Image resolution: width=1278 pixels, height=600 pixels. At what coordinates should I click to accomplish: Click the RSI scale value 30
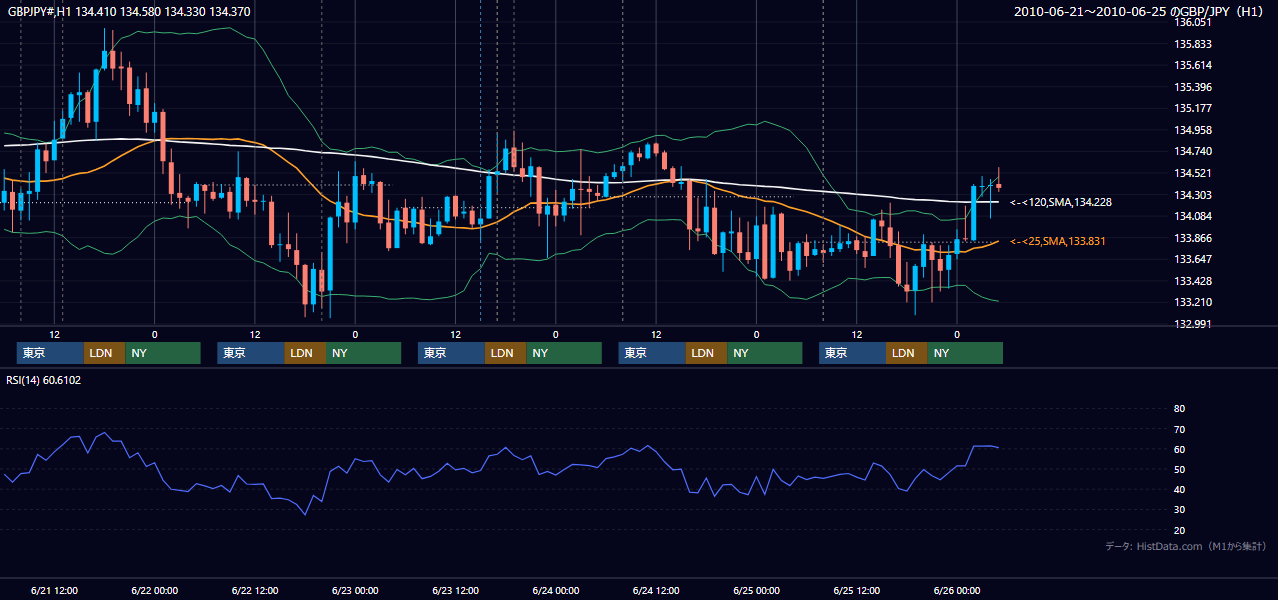tap(1179, 510)
